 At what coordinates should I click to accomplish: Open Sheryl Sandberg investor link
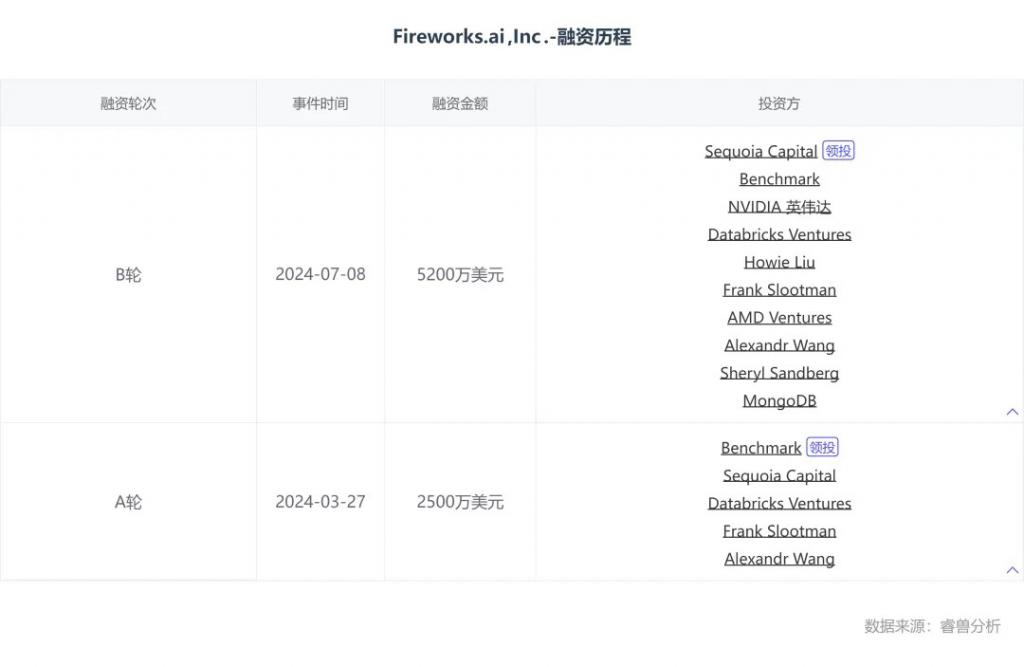[779, 373]
